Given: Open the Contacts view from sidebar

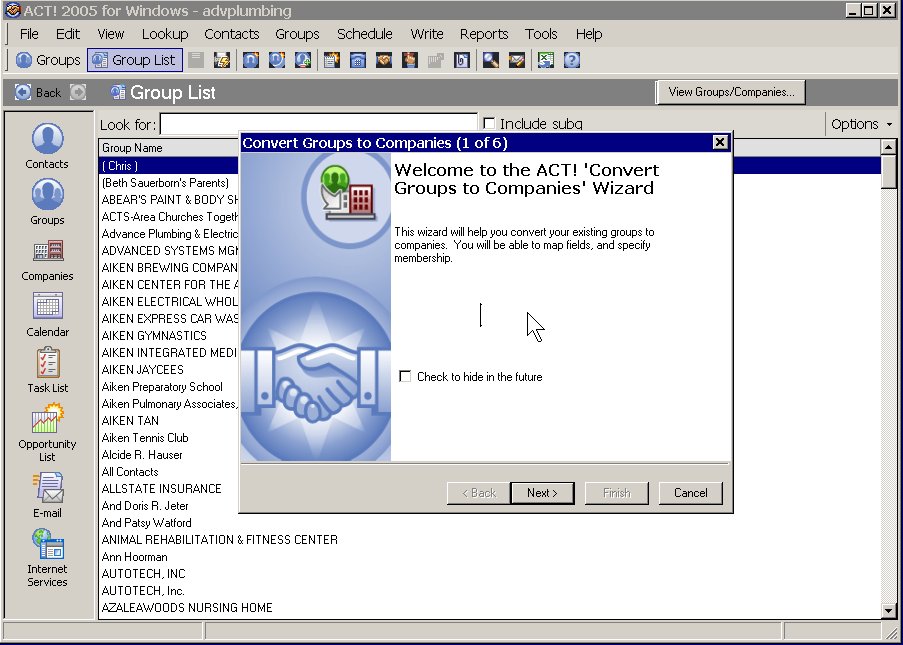Looking at the screenshot, I should [x=47, y=146].
